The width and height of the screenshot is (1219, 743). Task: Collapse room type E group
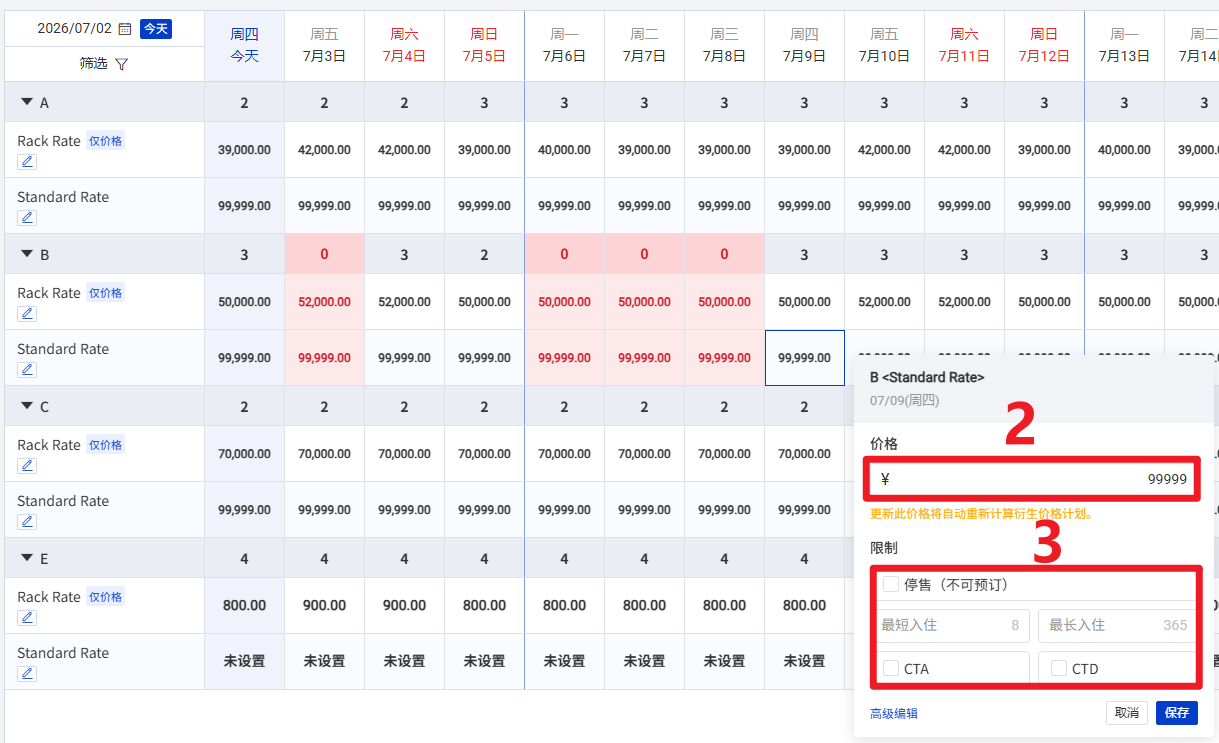[x=27, y=558]
